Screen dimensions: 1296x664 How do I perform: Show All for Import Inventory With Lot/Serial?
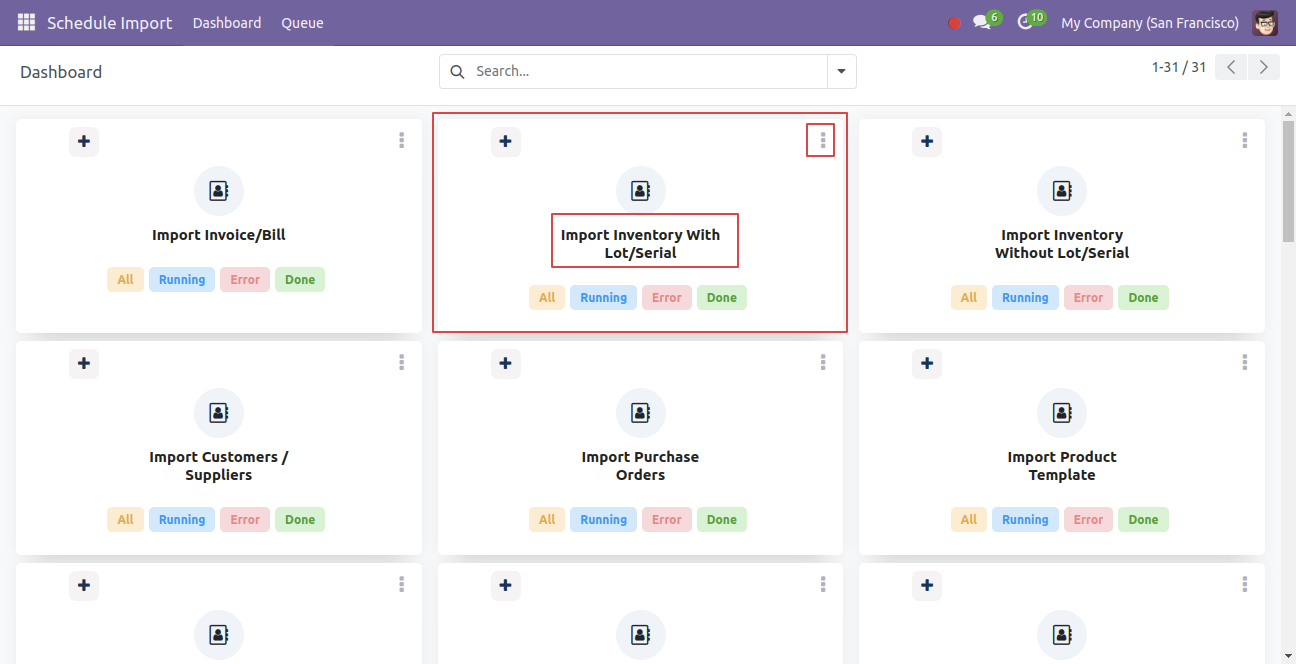547,298
